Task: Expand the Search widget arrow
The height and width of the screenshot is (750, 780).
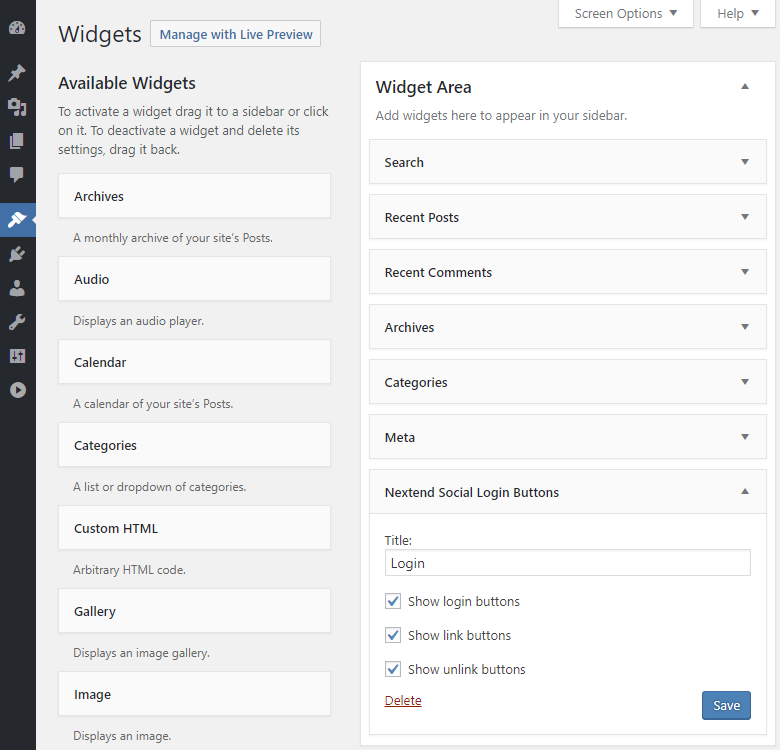Action: [x=744, y=162]
